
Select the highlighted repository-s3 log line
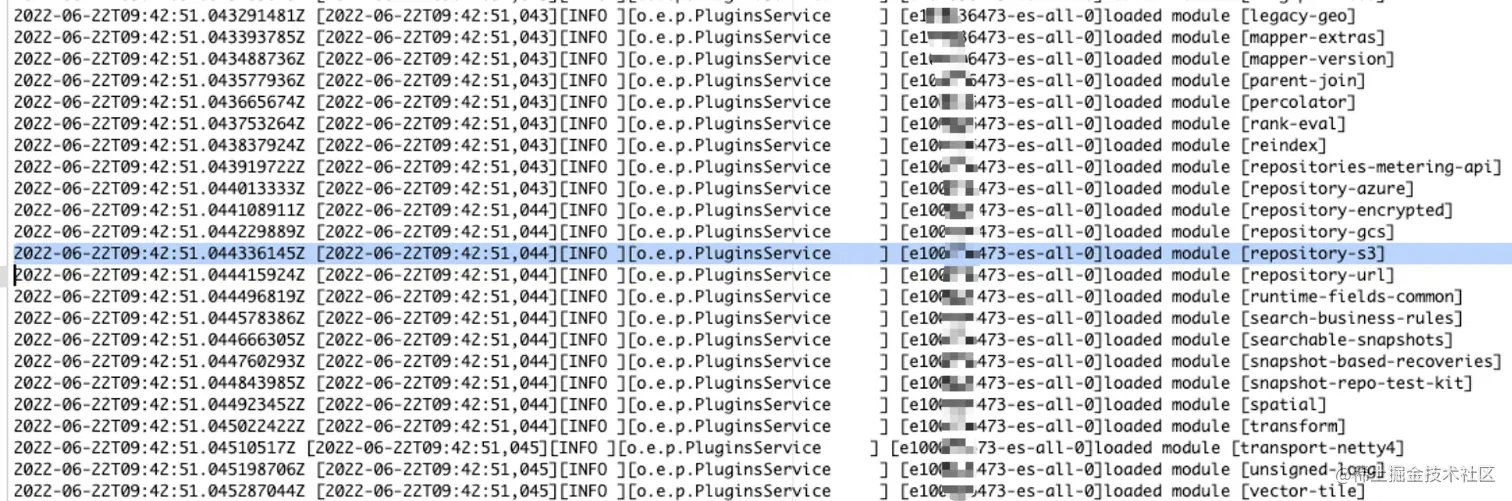tap(756, 254)
